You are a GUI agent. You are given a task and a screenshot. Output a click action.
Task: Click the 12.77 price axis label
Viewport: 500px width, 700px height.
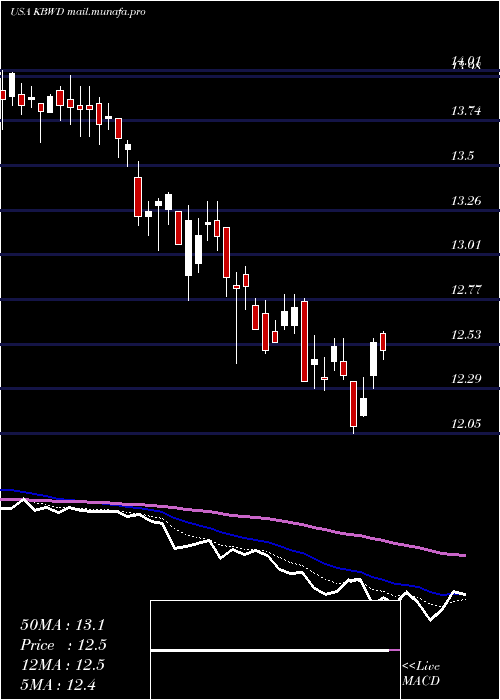click(x=466, y=290)
